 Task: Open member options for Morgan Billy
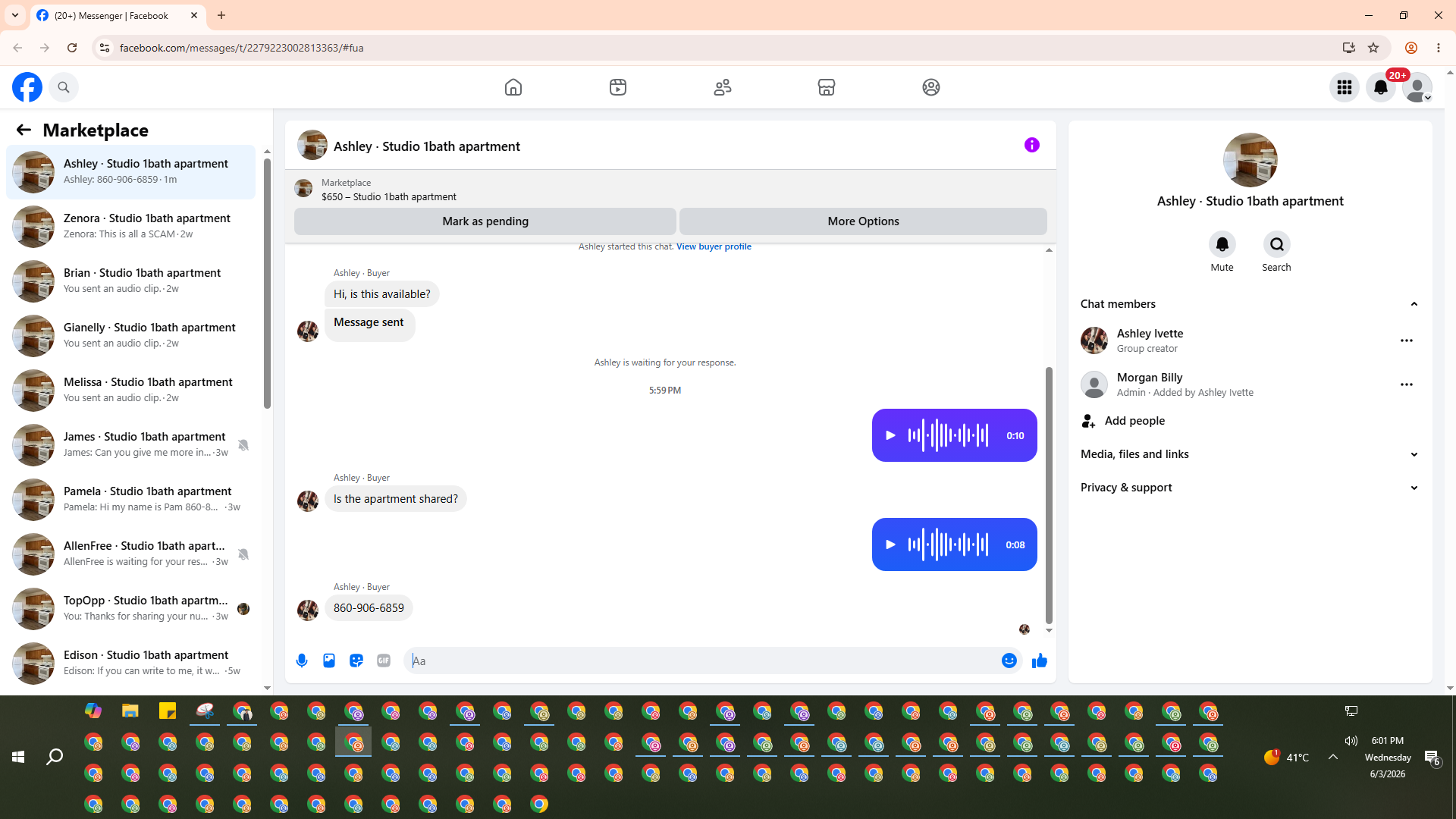pyautogui.click(x=1407, y=384)
